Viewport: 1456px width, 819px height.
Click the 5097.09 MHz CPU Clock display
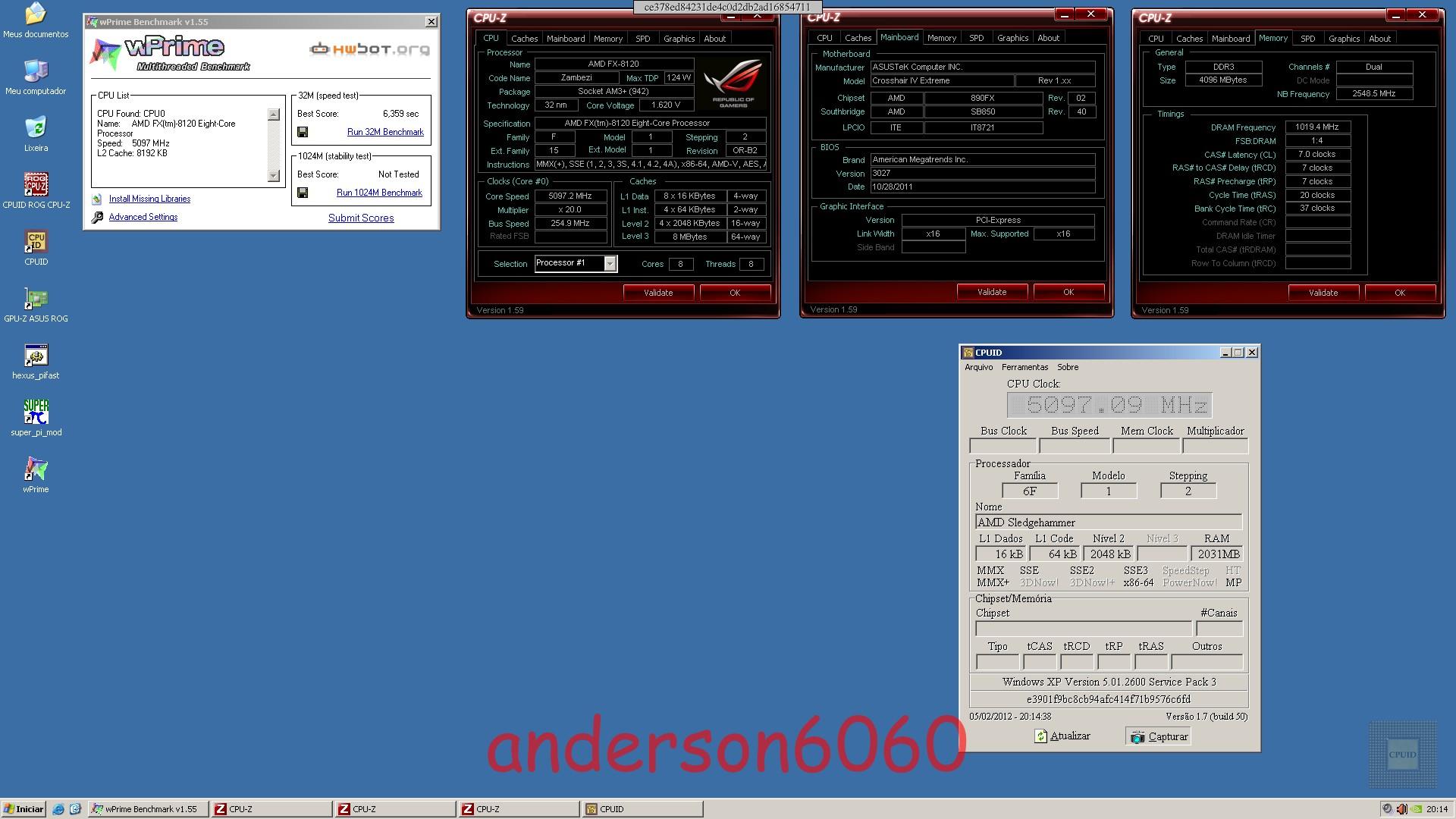click(1109, 405)
